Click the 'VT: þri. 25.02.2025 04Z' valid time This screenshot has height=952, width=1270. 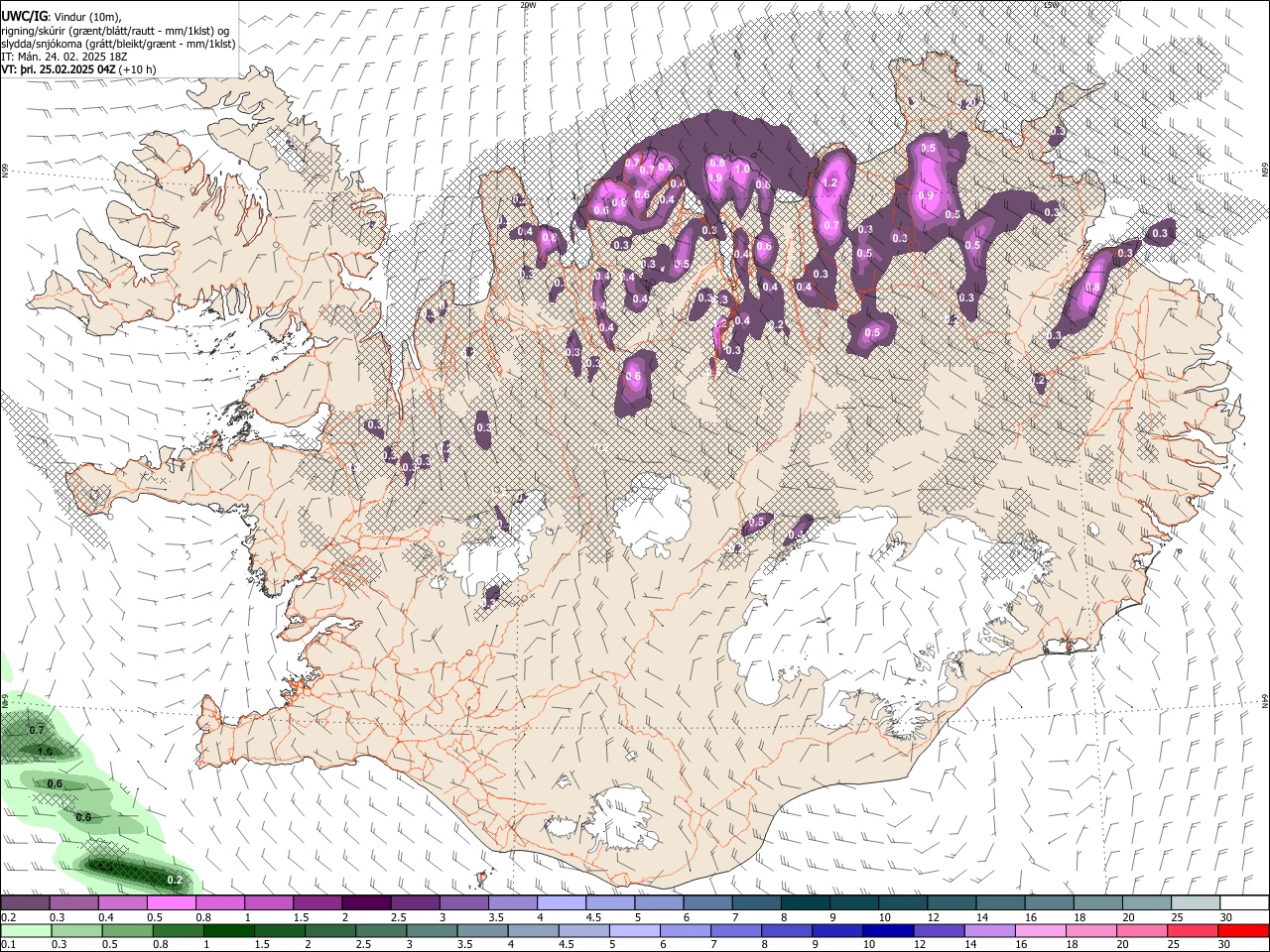[x=58, y=69]
